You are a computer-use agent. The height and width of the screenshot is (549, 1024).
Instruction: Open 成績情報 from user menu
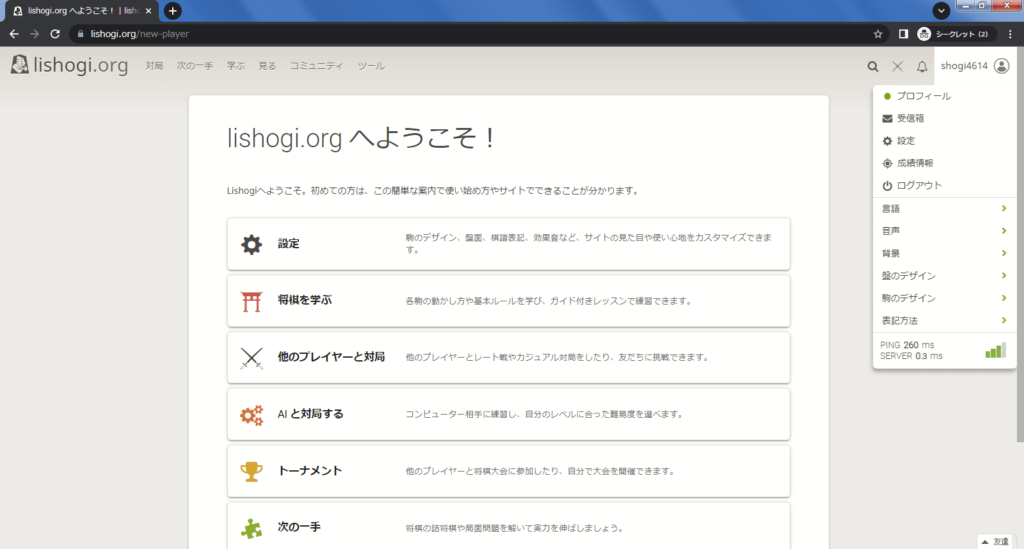944,163
